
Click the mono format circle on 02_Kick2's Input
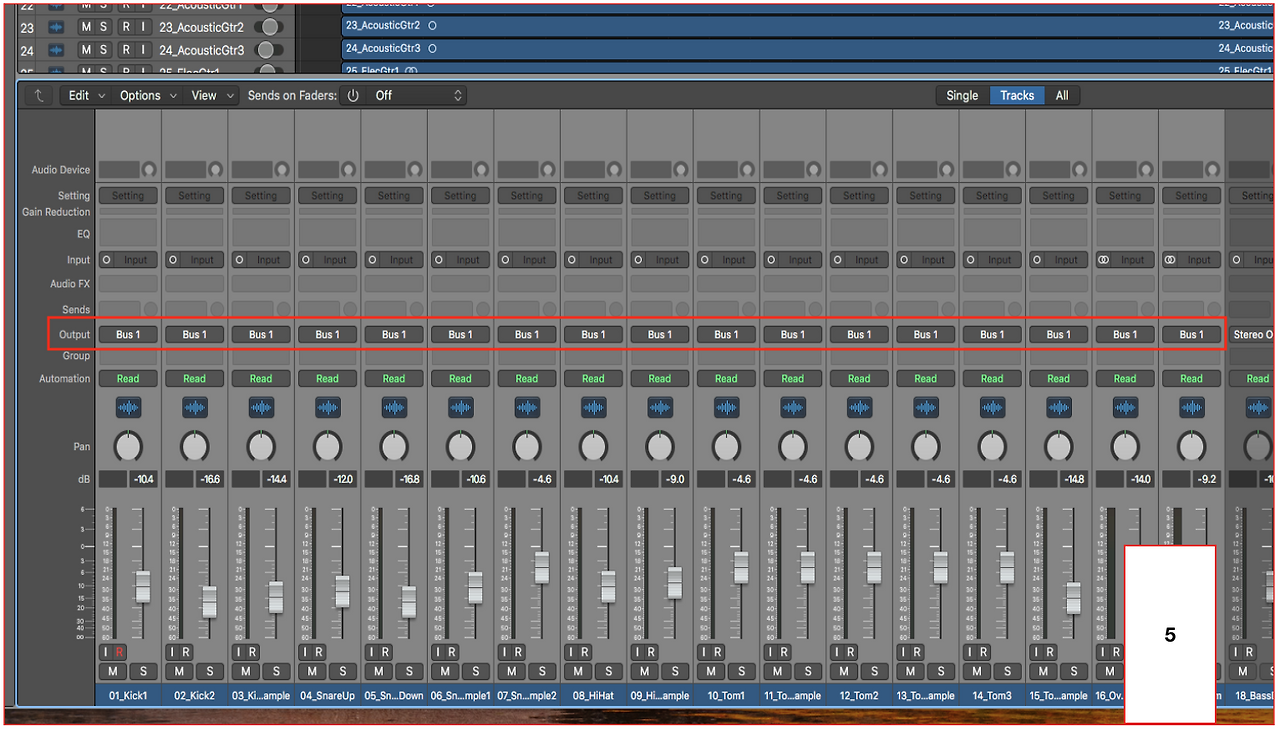[173, 260]
